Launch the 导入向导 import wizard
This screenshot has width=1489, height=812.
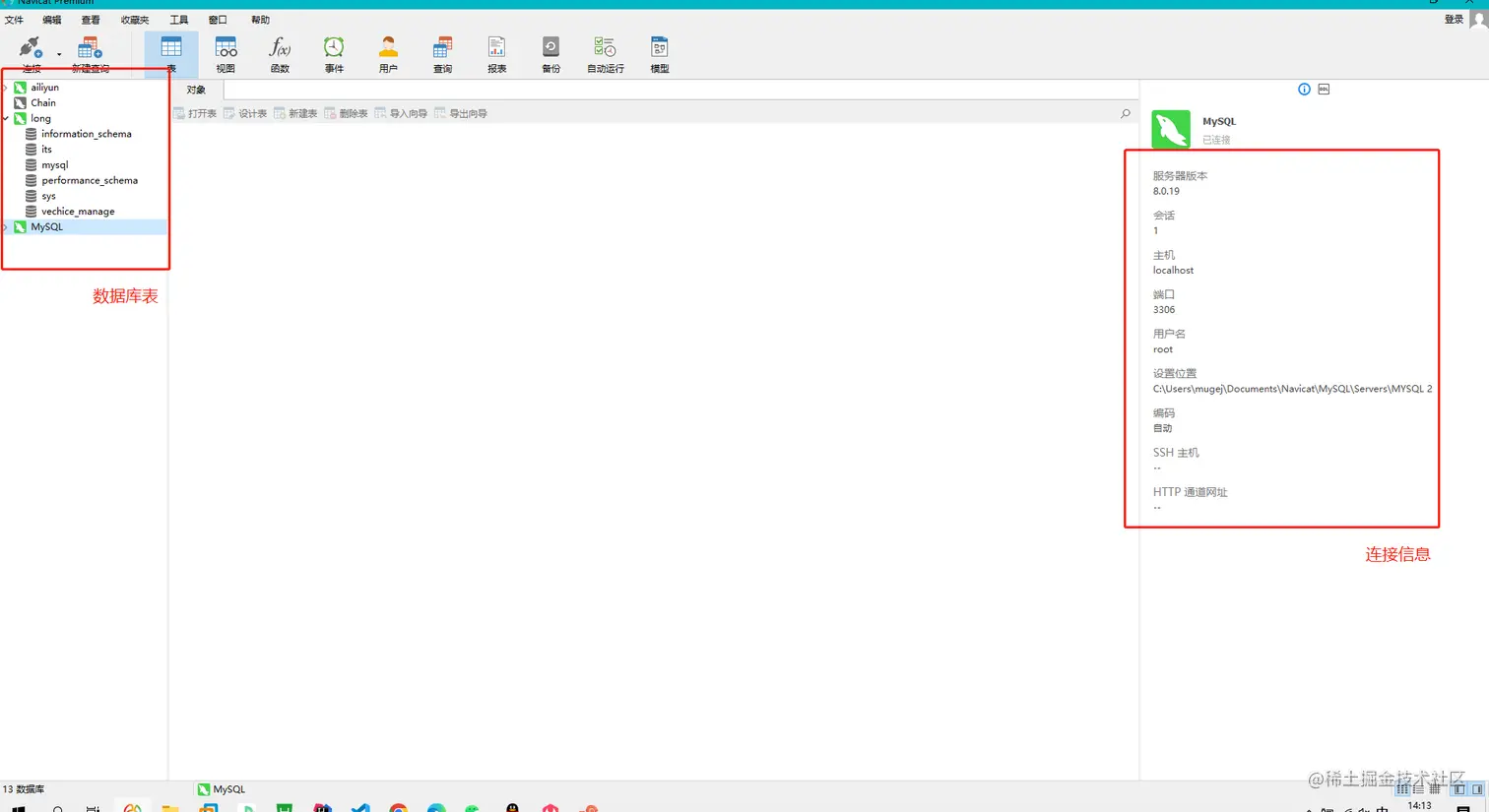(401, 114)
